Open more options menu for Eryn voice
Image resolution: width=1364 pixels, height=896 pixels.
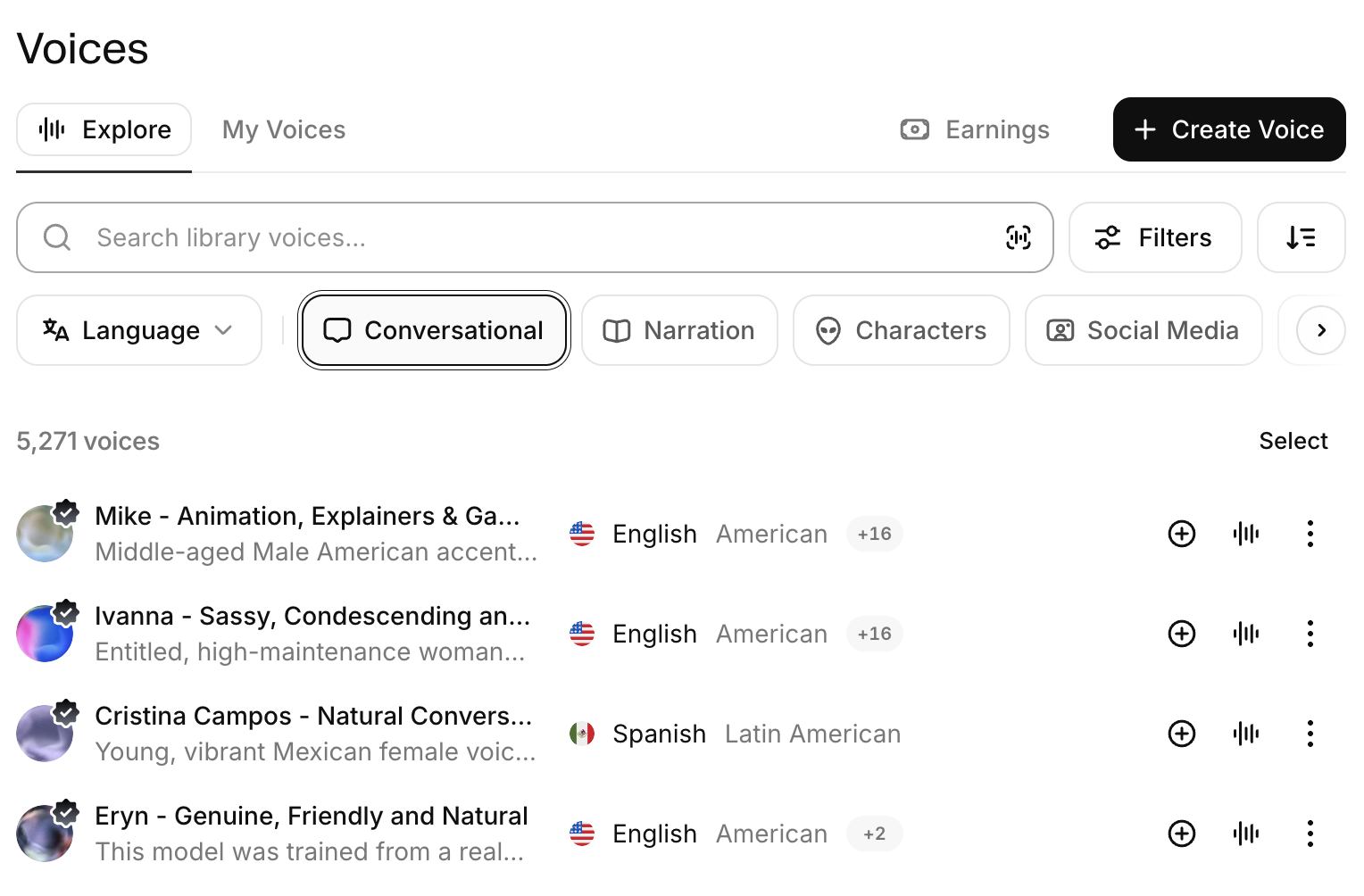[x=1310, y=834]
